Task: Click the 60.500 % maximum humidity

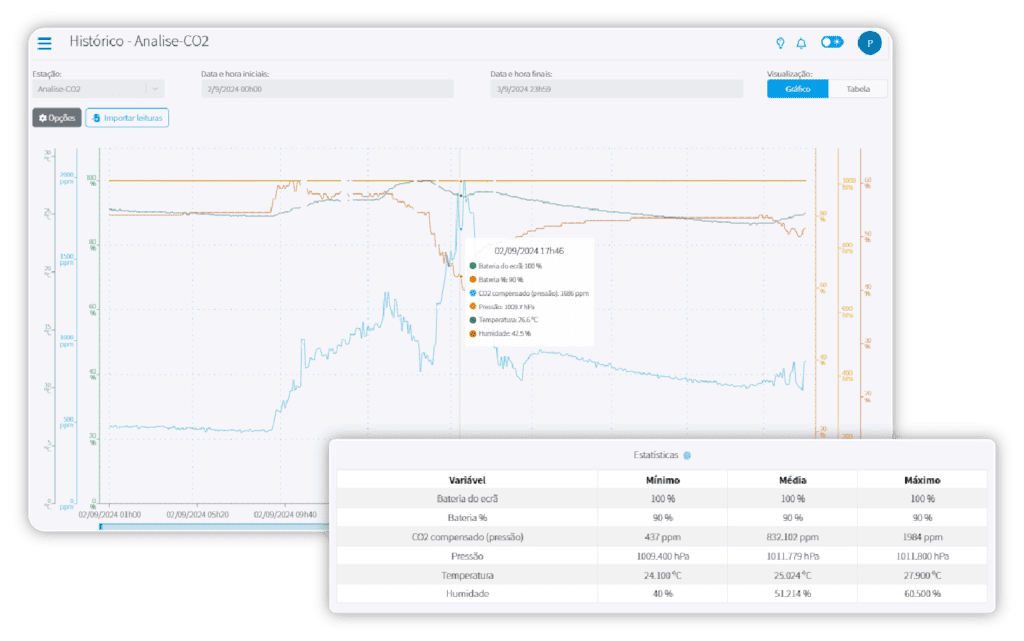Action: click(x=922, y=593)
